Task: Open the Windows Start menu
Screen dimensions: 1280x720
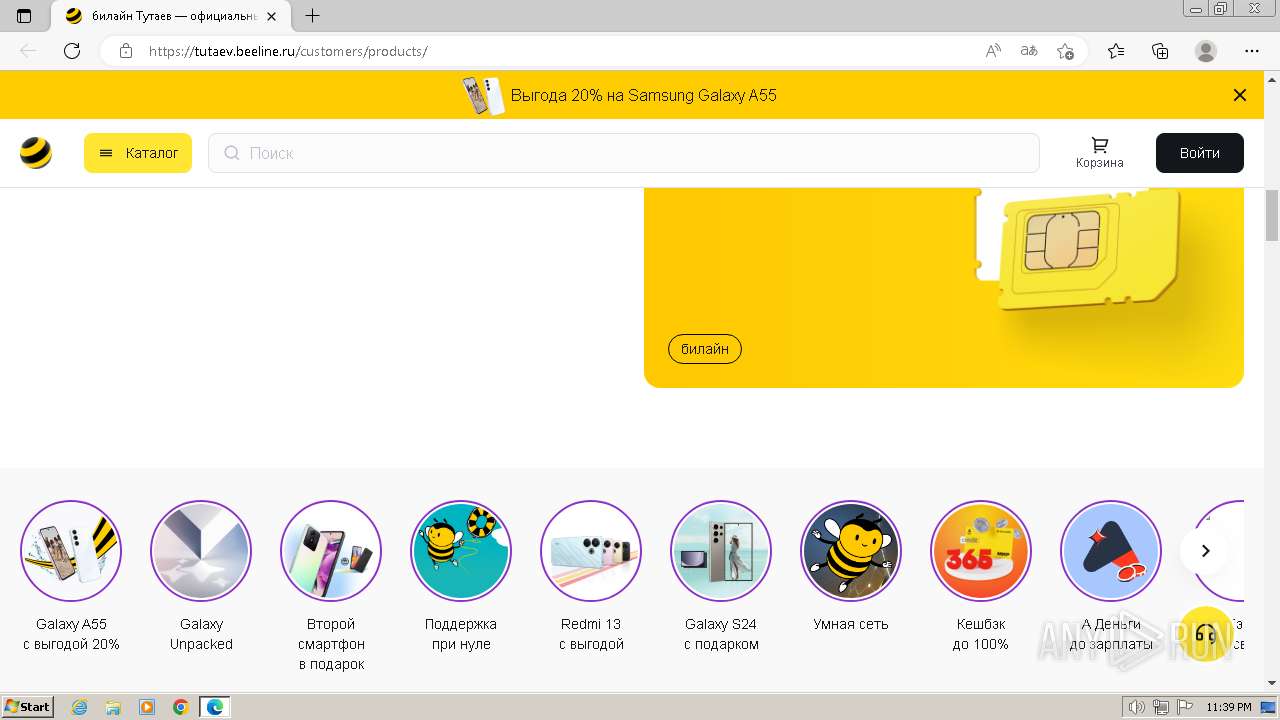Action: point(28,707)
